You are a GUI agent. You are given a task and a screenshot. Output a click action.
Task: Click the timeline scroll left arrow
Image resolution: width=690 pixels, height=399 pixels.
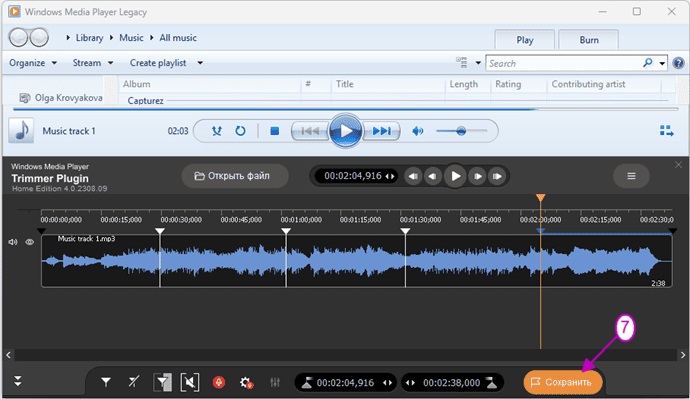tap(8, 355)
